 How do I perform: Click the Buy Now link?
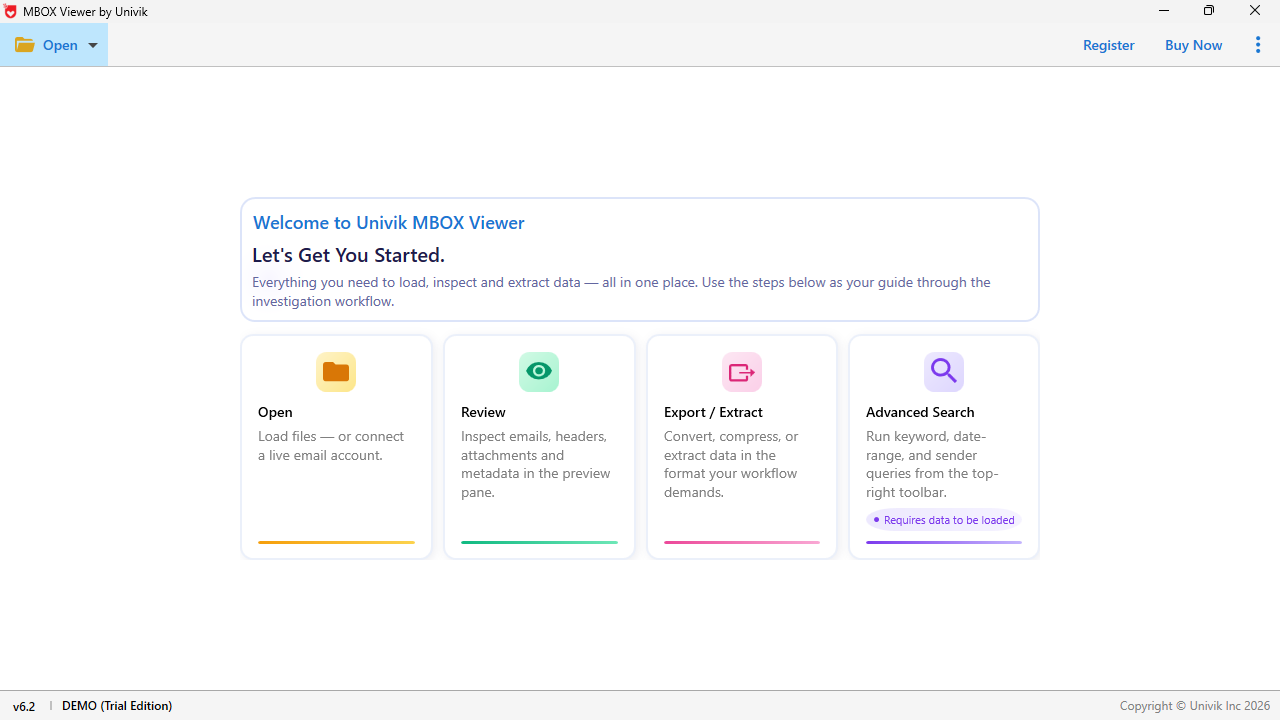[1193, 45]
